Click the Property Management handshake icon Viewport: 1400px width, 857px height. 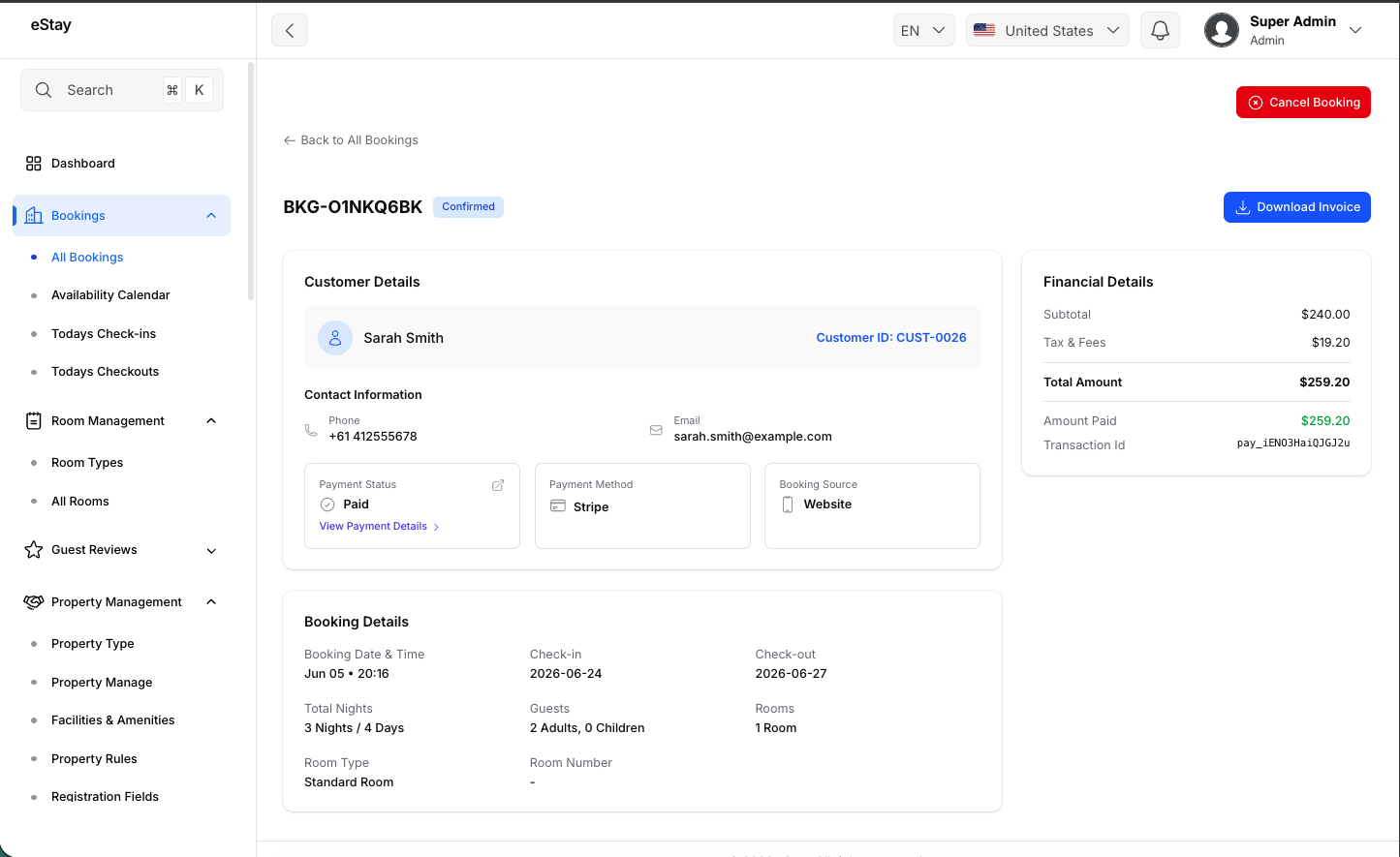coord(34,602)
